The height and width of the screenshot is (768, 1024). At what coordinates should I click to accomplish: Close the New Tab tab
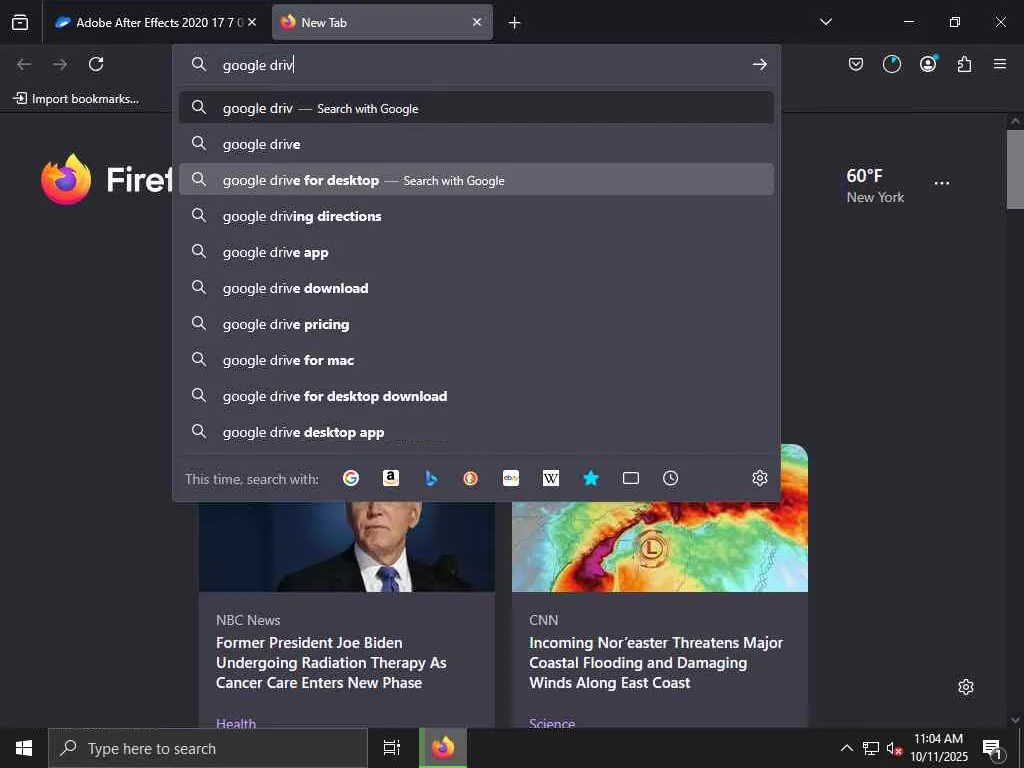[477, 22]
